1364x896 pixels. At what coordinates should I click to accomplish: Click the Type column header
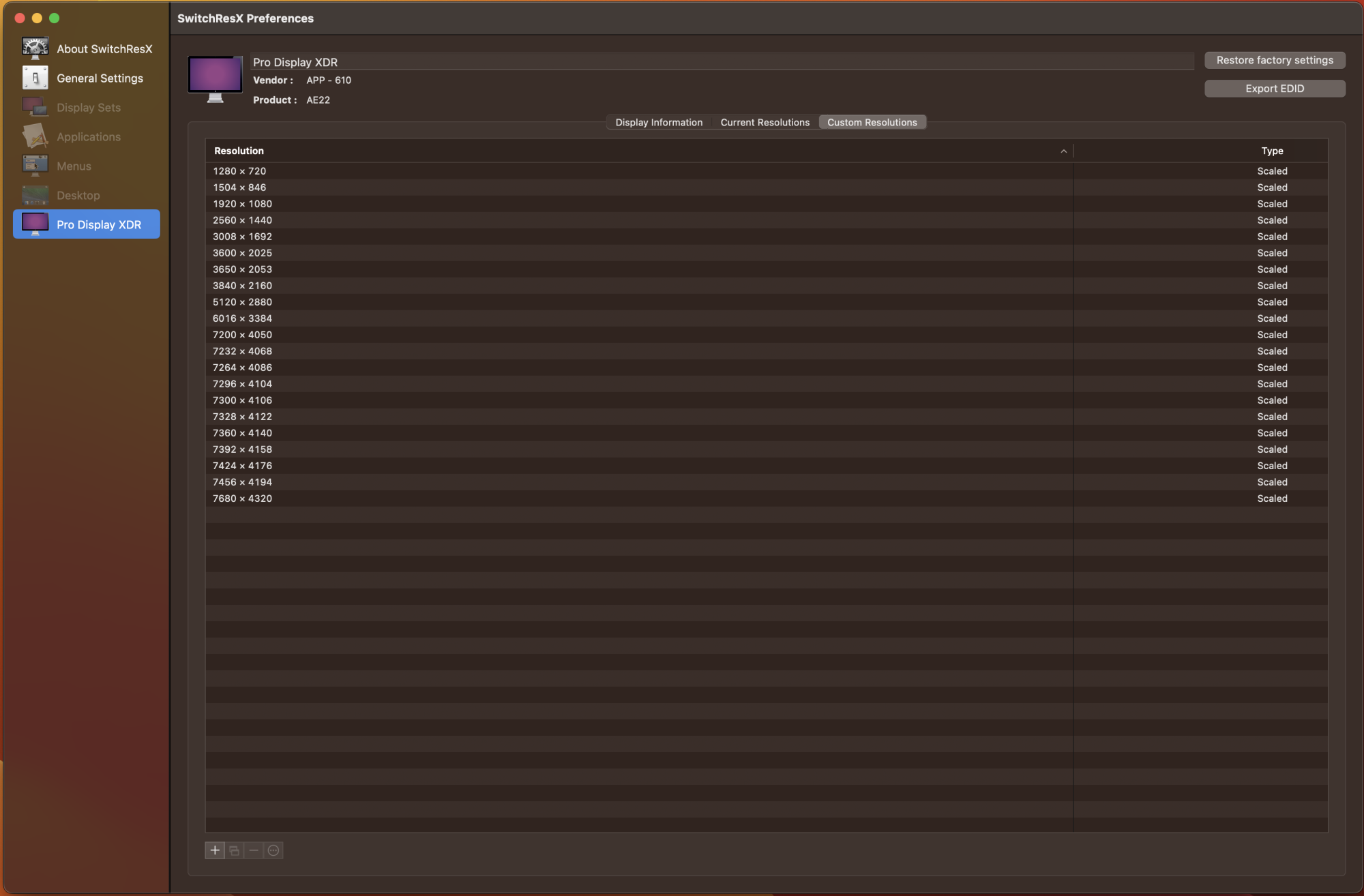pyautogui.click(x=1271, y=151)
